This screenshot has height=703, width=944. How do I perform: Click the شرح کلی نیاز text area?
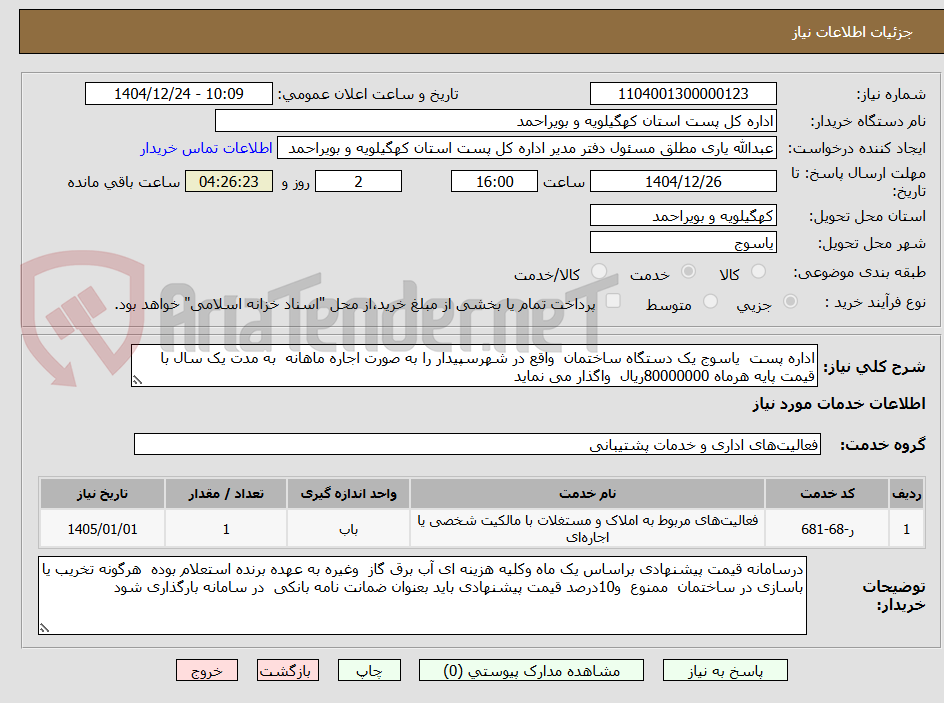tap(474, 366)
